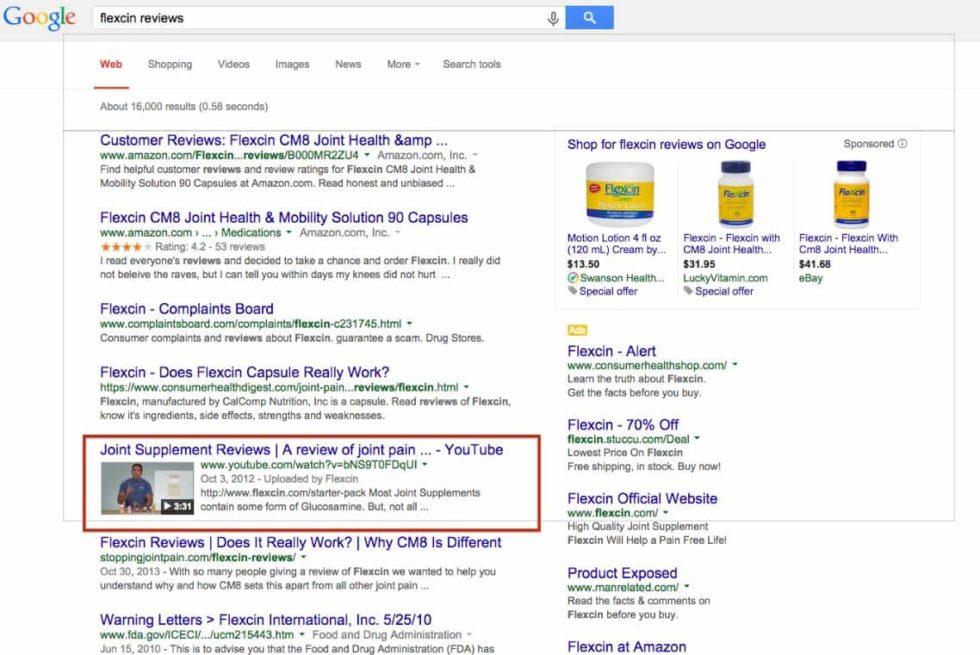Switch to the Videos tab
Image resolution: width=980 pixels, height=655 pixels.
coord(234,64)
